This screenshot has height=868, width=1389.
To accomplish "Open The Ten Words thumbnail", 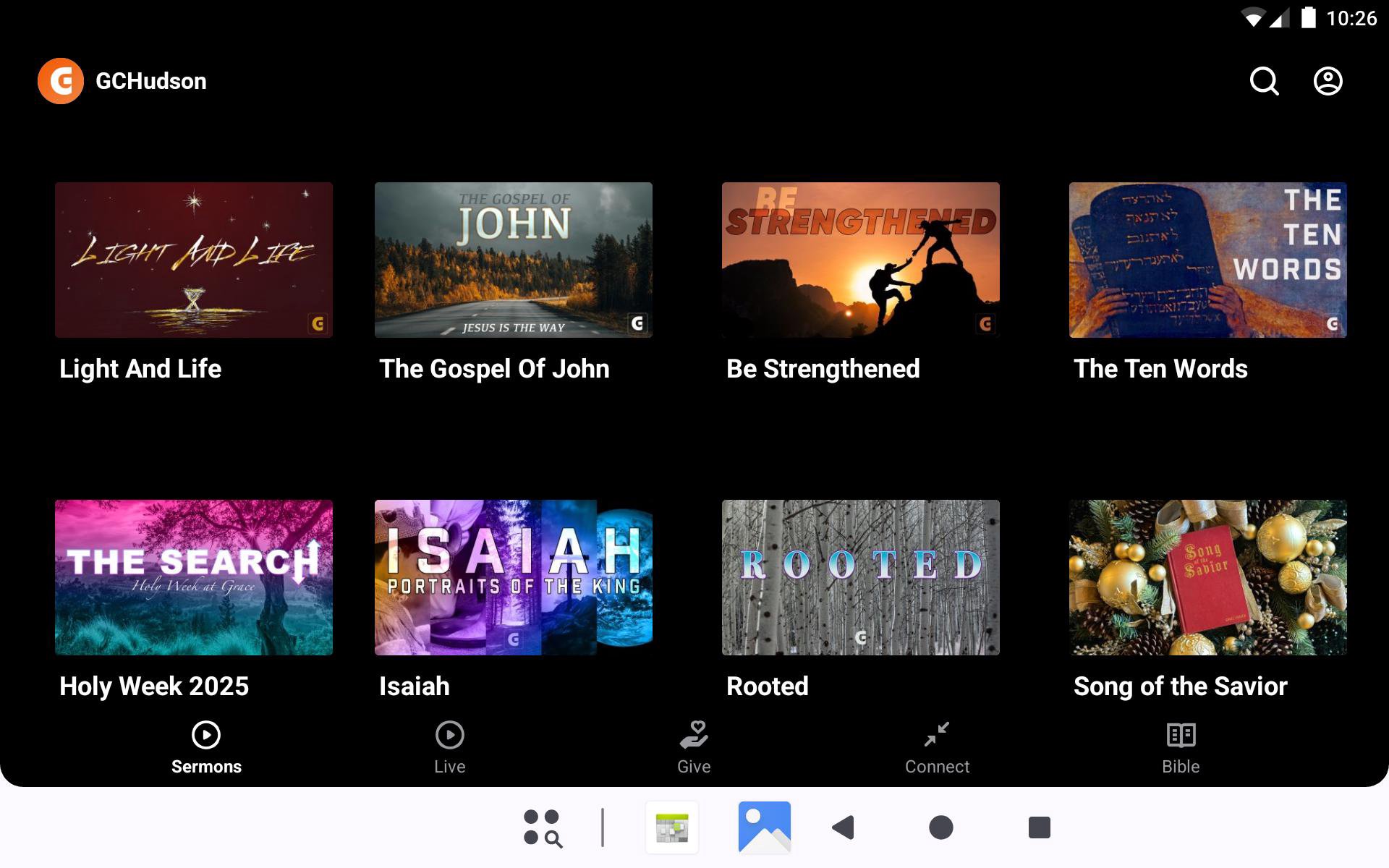I will coord(1208,260).
